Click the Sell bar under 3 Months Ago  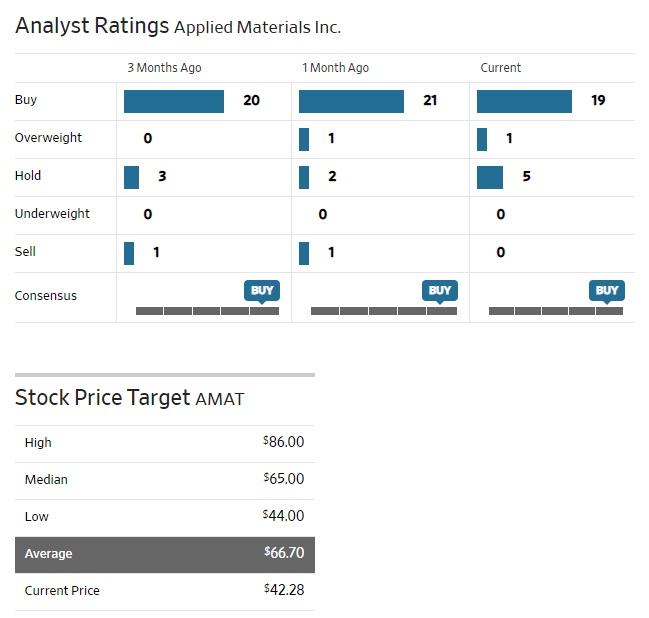click(129, 253)
